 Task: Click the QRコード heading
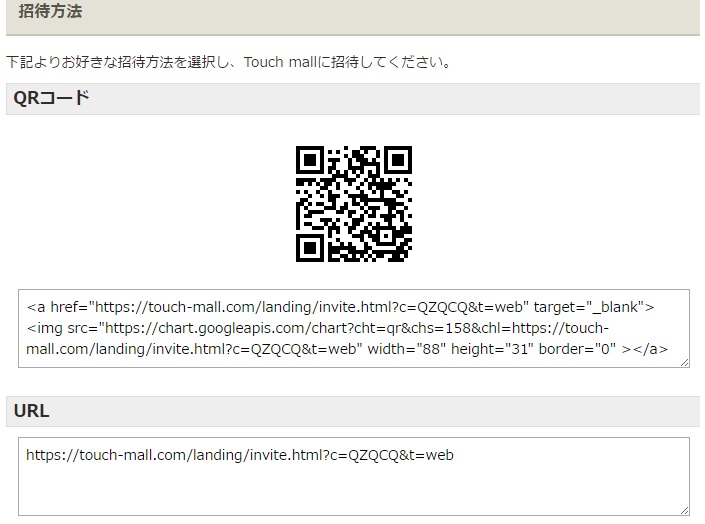point(352,99)
